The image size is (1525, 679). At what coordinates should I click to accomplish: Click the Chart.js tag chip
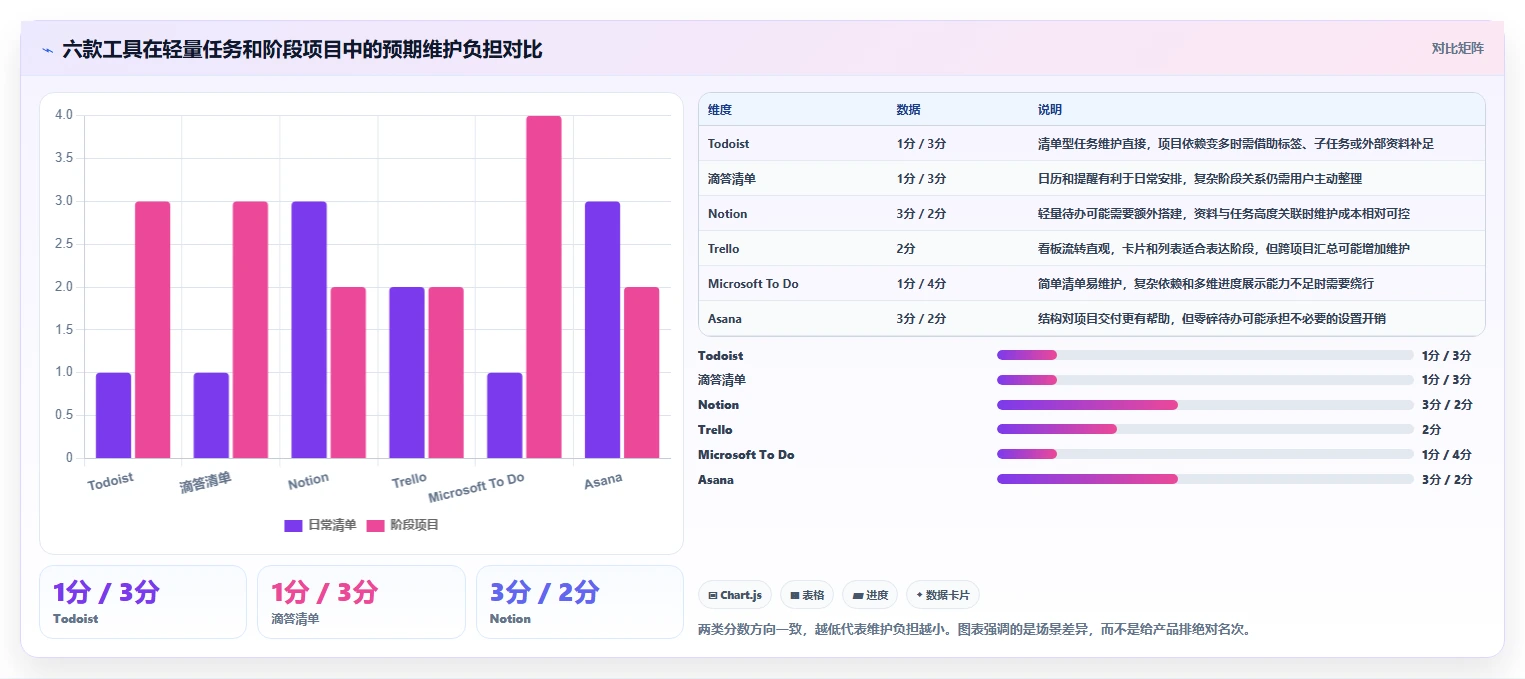tap(734, 595)
